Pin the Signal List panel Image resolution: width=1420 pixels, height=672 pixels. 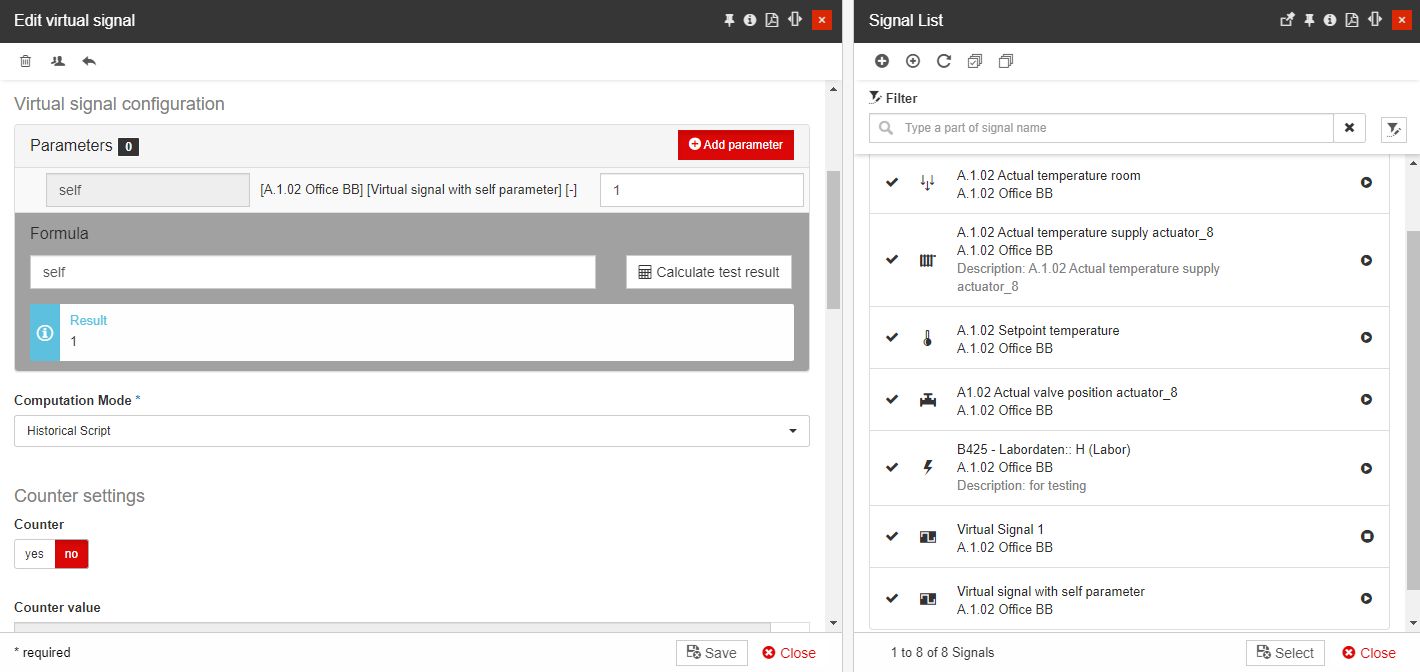coord(1309,20)
